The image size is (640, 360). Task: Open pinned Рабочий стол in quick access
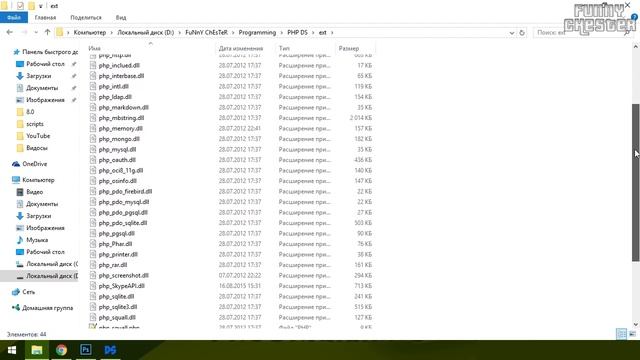[x=45, y=64]
